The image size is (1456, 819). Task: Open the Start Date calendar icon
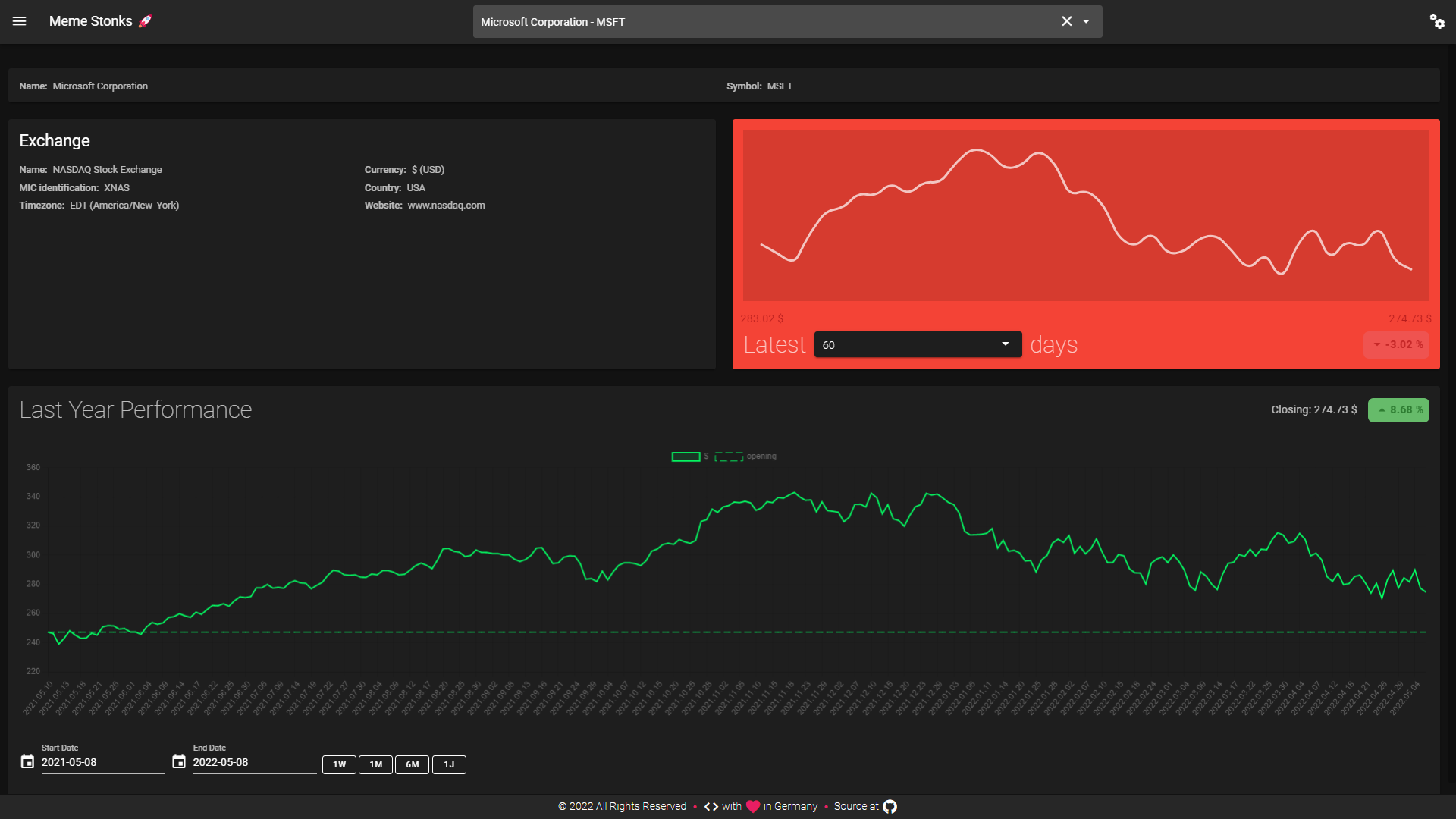27,761
